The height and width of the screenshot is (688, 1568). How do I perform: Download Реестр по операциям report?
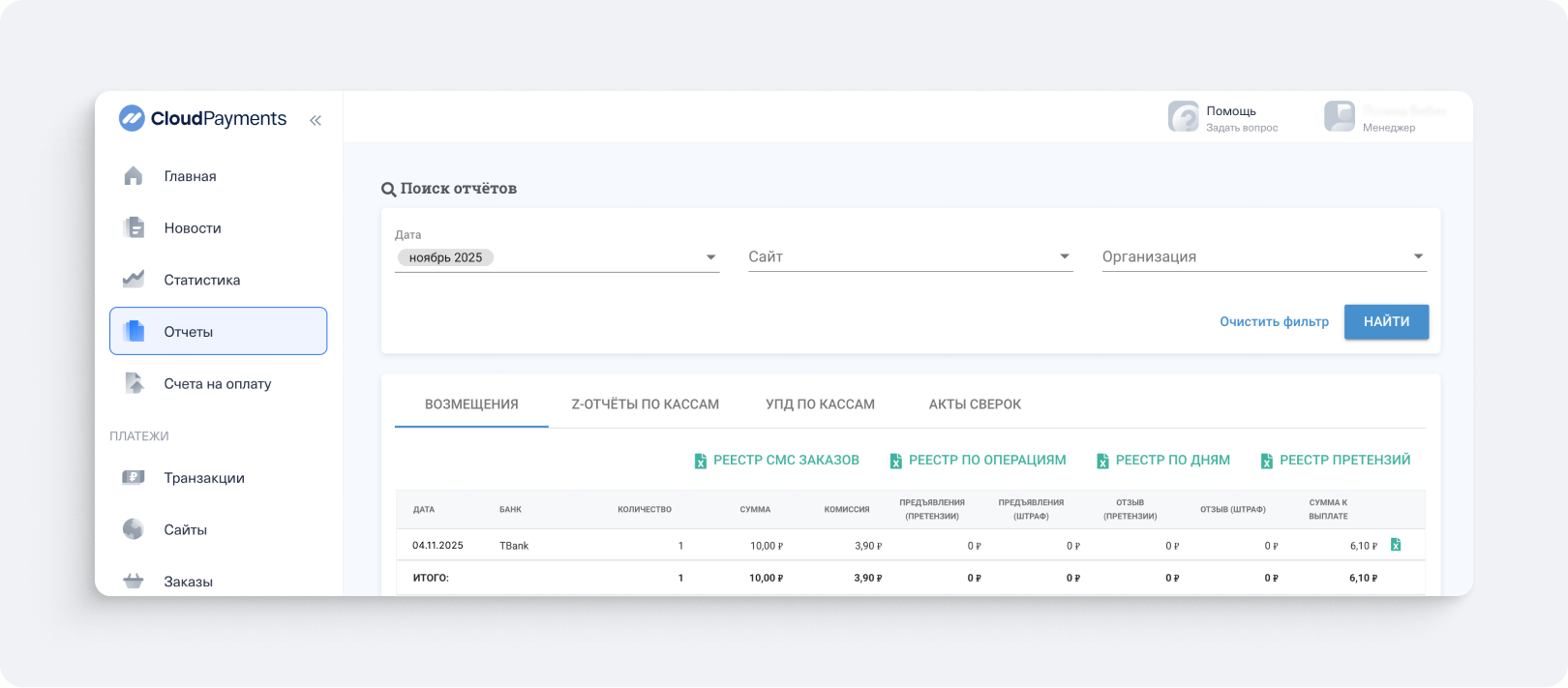(978, 461)
